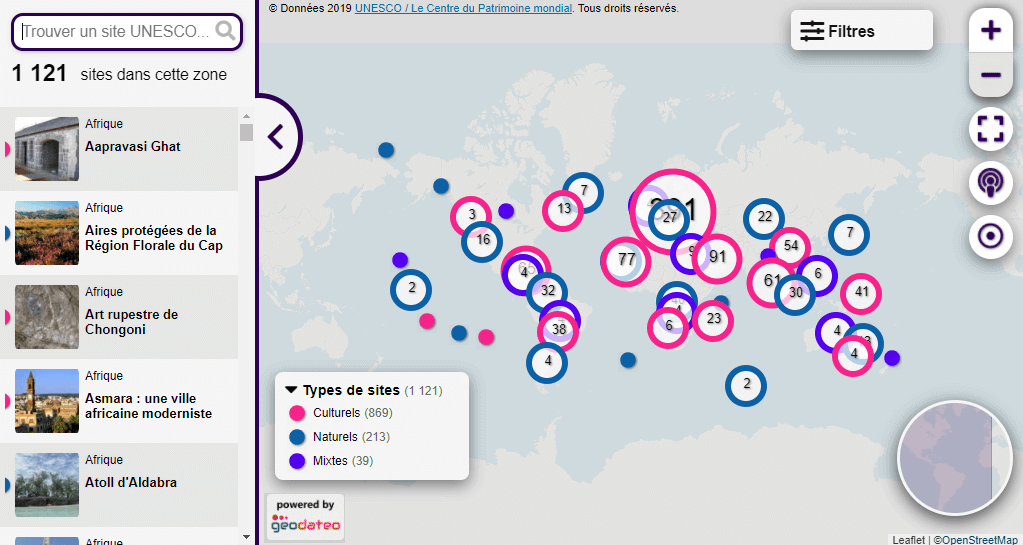Select Aapravasi Ghat in the list
This screenshot has height=545, width=1023.
pos(119,149)
